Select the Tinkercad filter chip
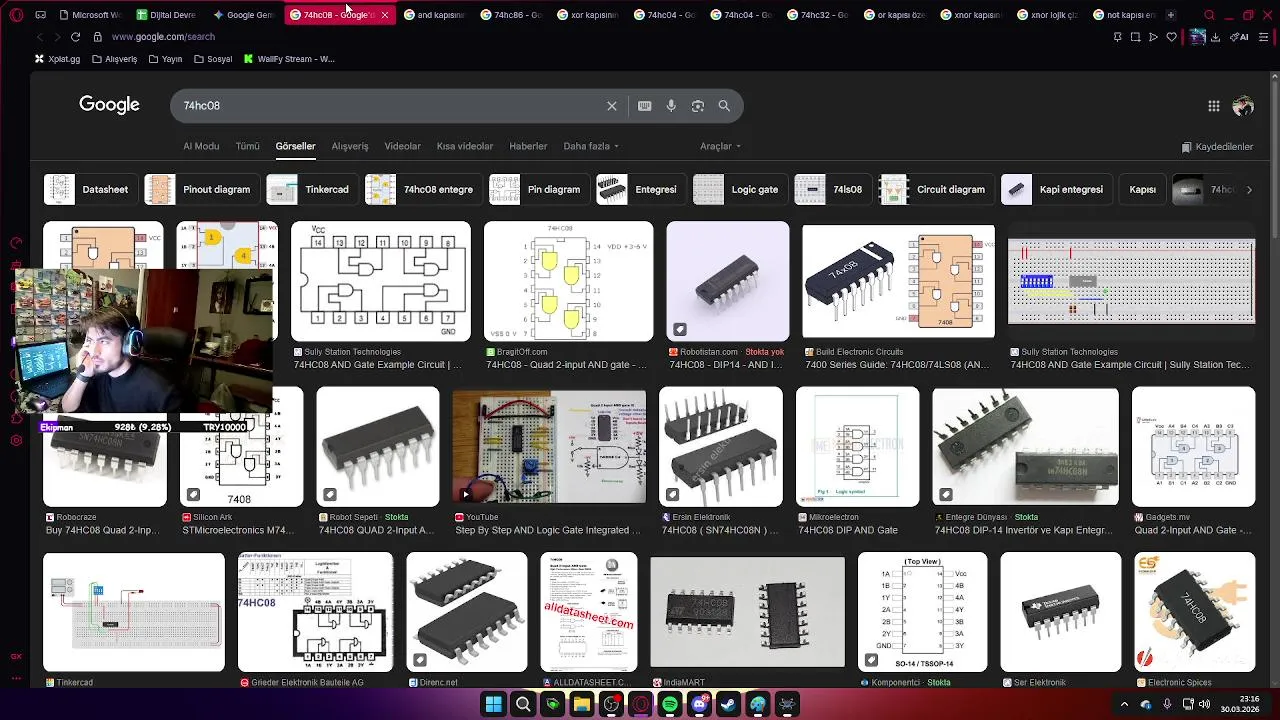Image resolution: width=1280 pixels, height=720 pixels. 311,189
